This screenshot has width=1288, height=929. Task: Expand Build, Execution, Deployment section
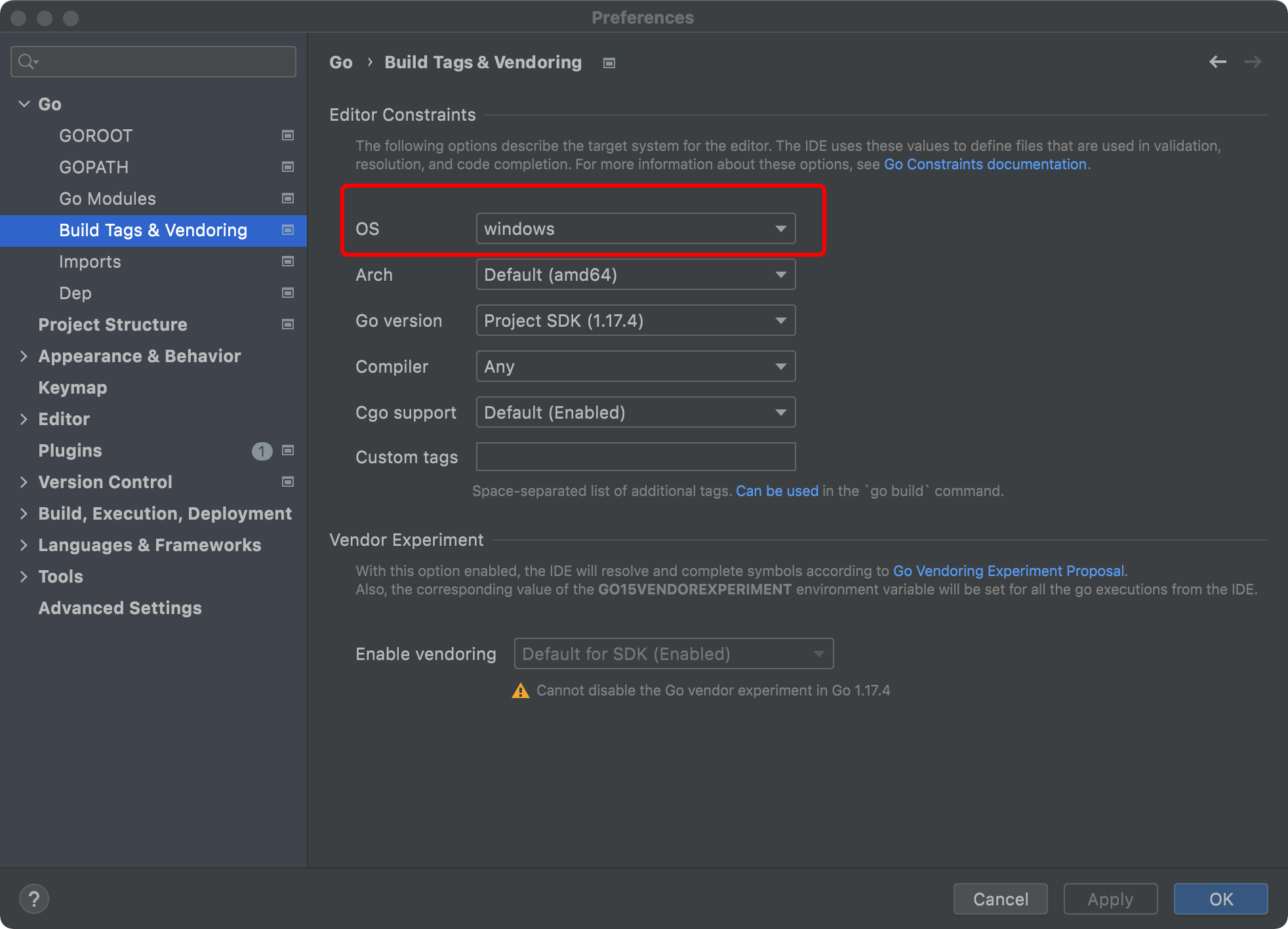tap(24, 513)
